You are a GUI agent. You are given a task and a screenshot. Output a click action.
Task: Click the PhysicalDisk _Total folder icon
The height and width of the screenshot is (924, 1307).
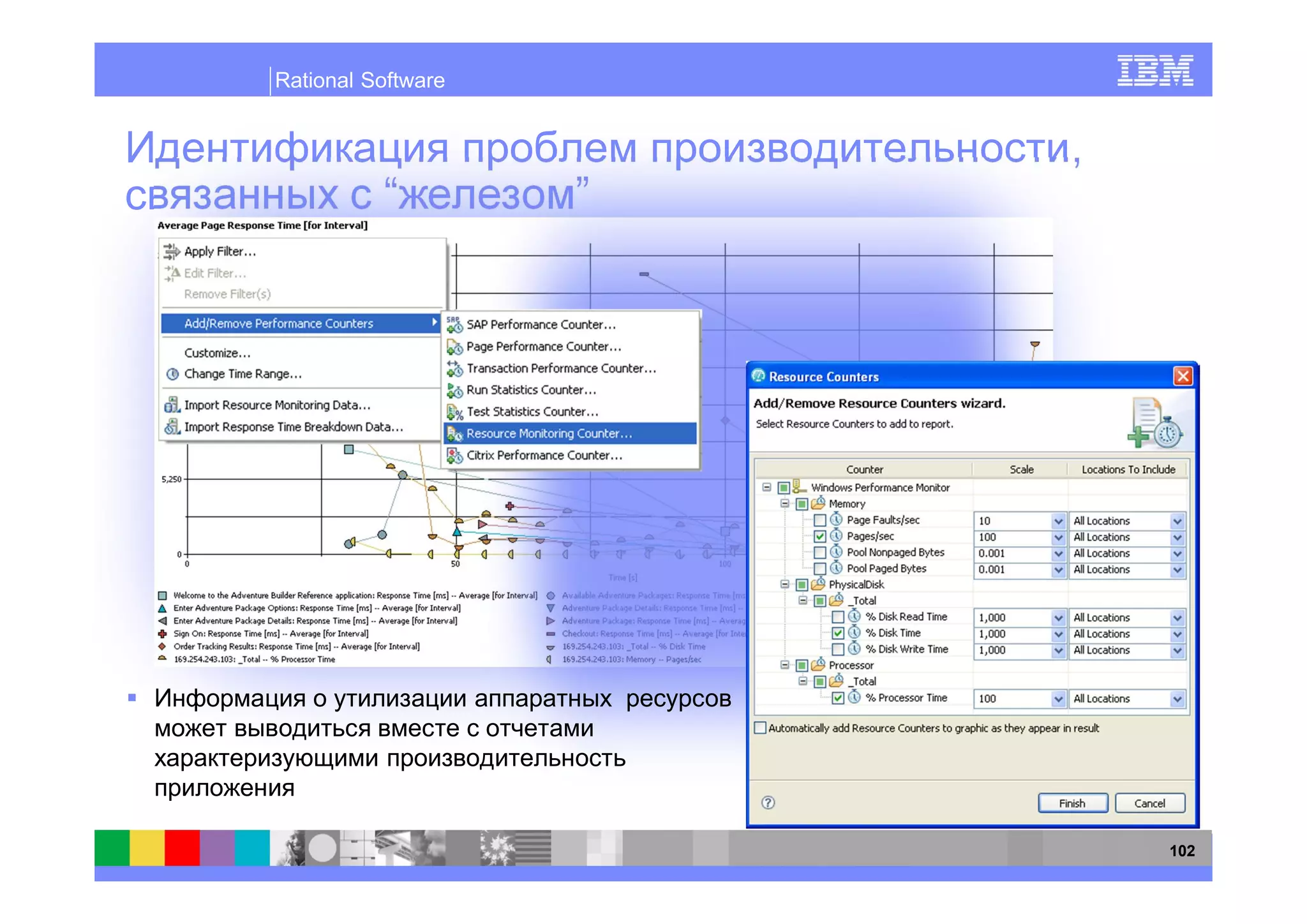[x=836, y=600]
